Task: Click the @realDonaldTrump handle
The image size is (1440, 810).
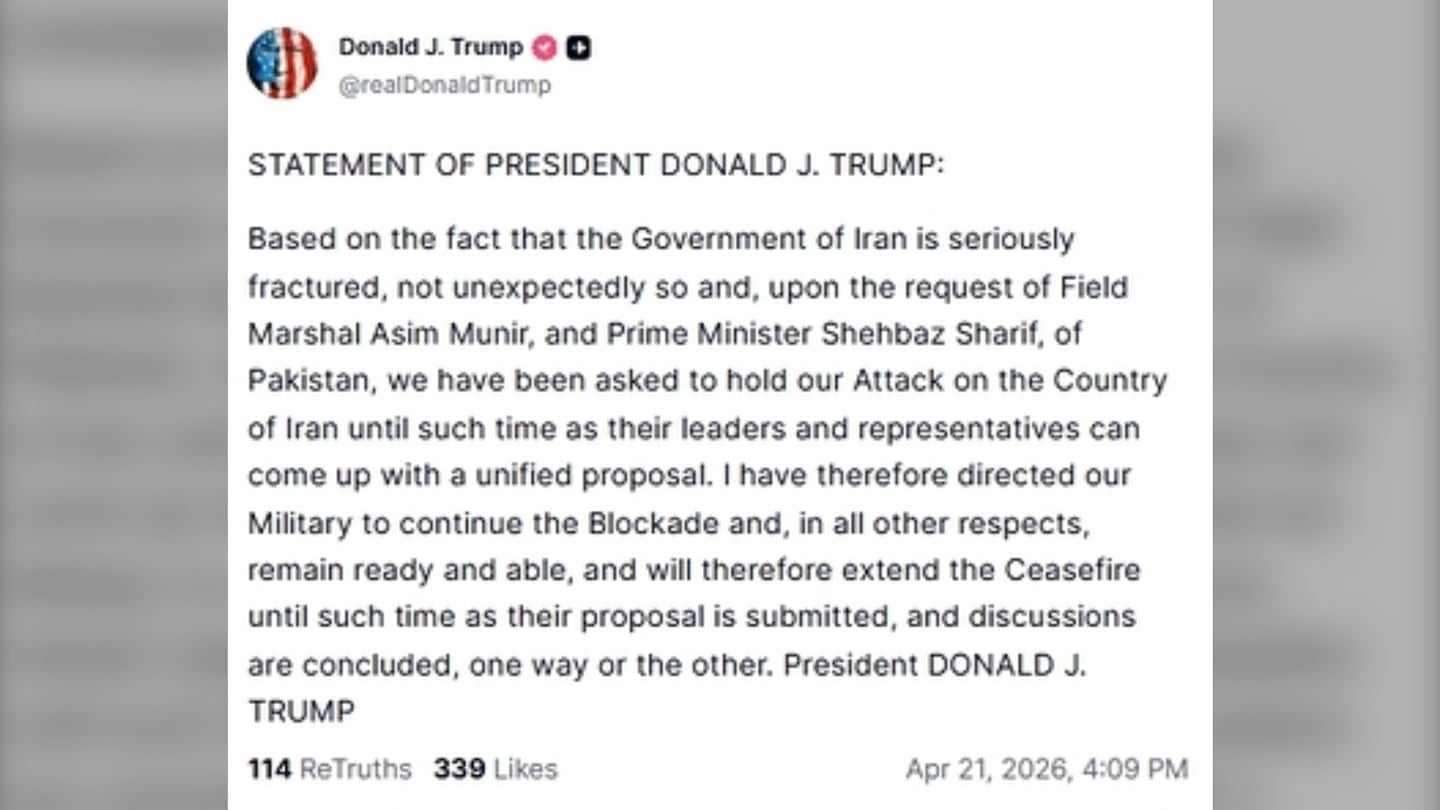Action: coord(444,85)
